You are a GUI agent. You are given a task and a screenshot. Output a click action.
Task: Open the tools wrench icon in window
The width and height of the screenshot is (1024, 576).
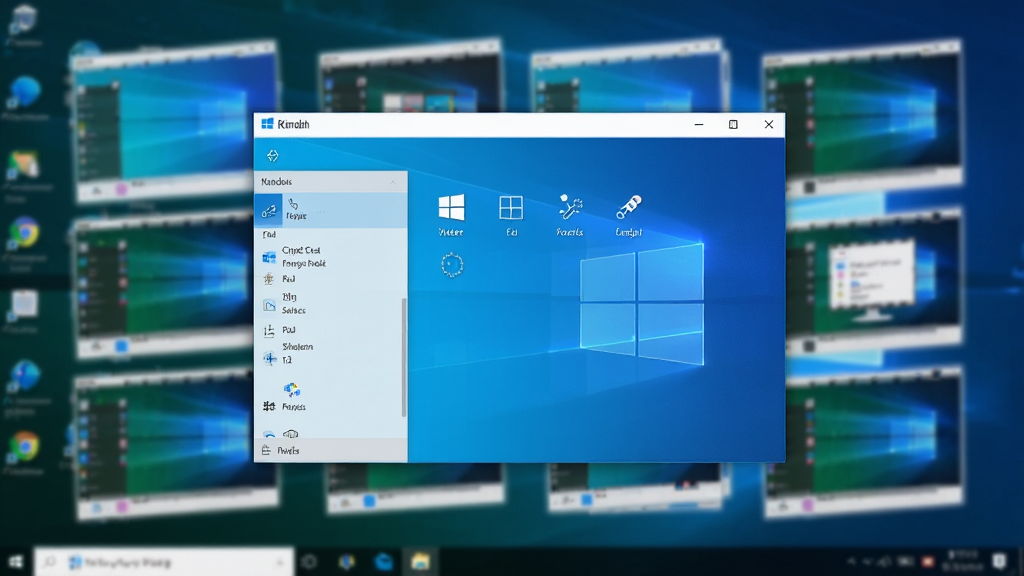point(570,207)
